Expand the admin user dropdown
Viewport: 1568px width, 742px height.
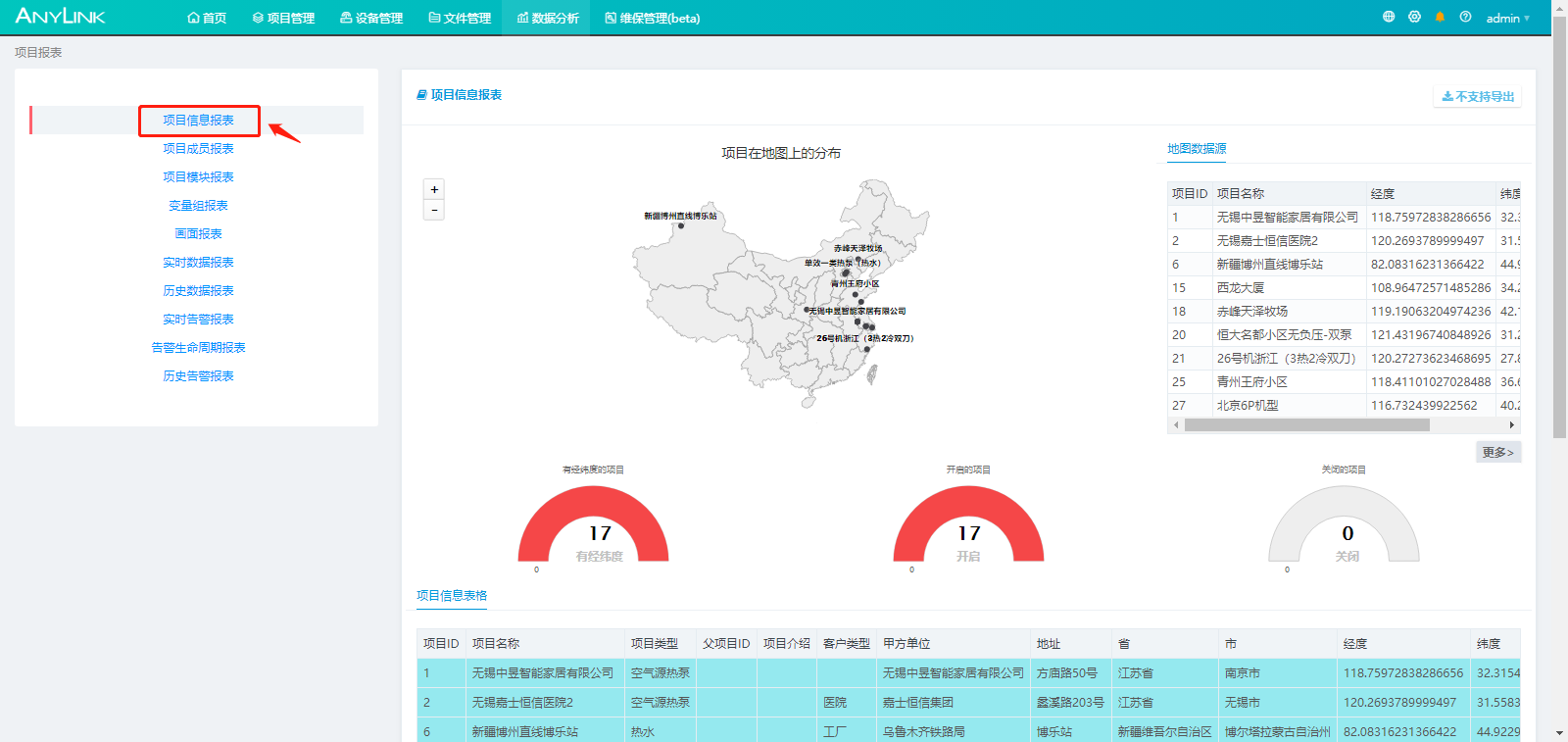click(1507, 18)
